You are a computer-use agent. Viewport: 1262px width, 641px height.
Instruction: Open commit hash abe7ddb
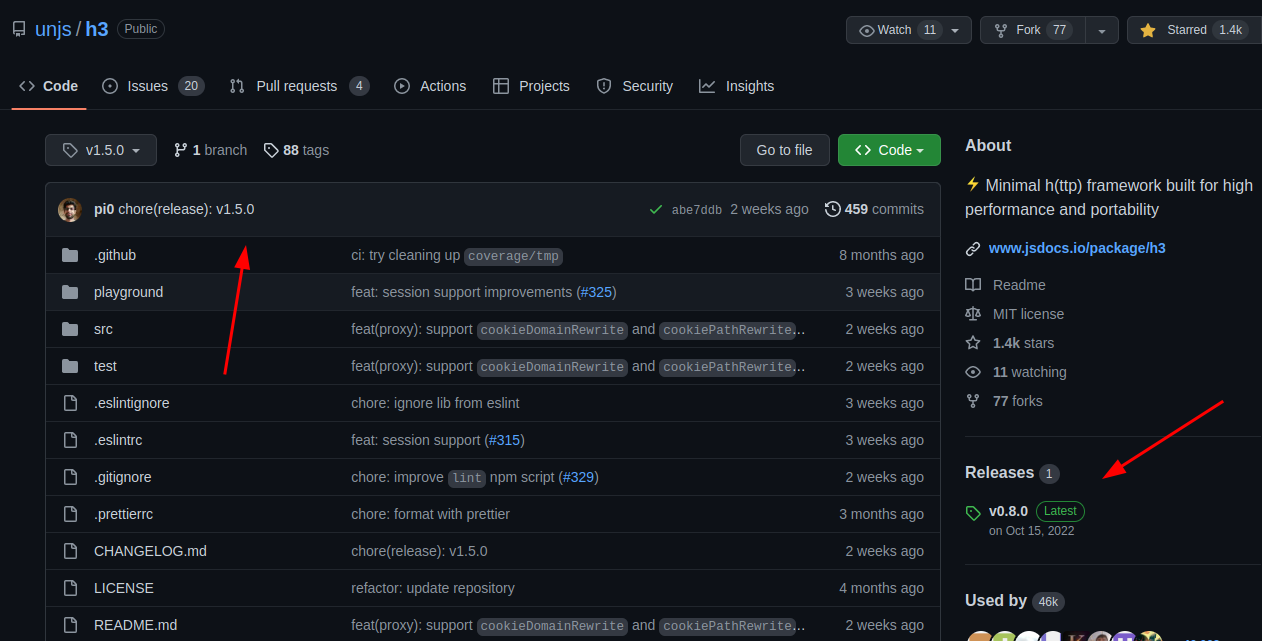pyautogui.click(x=697, y=210)
